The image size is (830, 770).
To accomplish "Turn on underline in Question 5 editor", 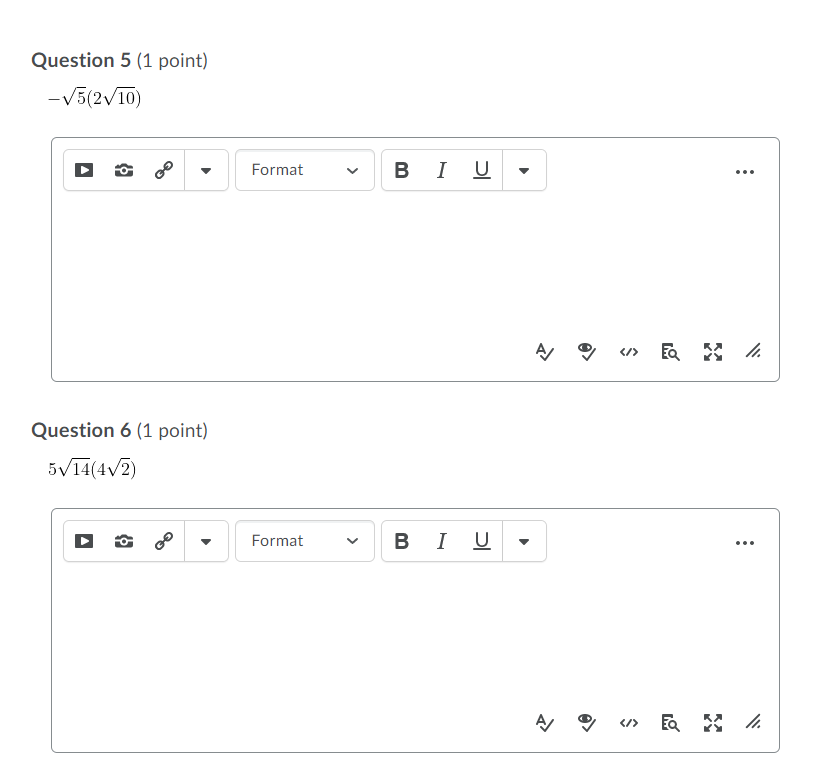I will (481, 170).
